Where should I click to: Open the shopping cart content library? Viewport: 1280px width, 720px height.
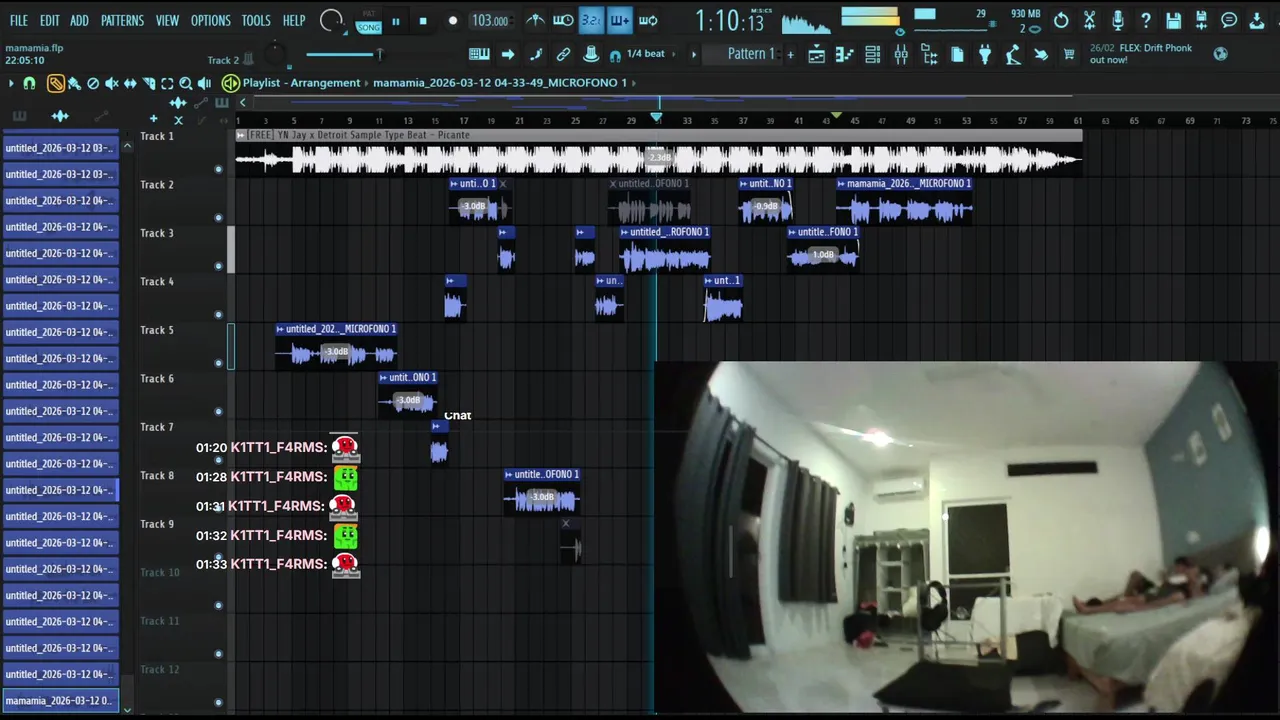click(x=1069, y=55)
